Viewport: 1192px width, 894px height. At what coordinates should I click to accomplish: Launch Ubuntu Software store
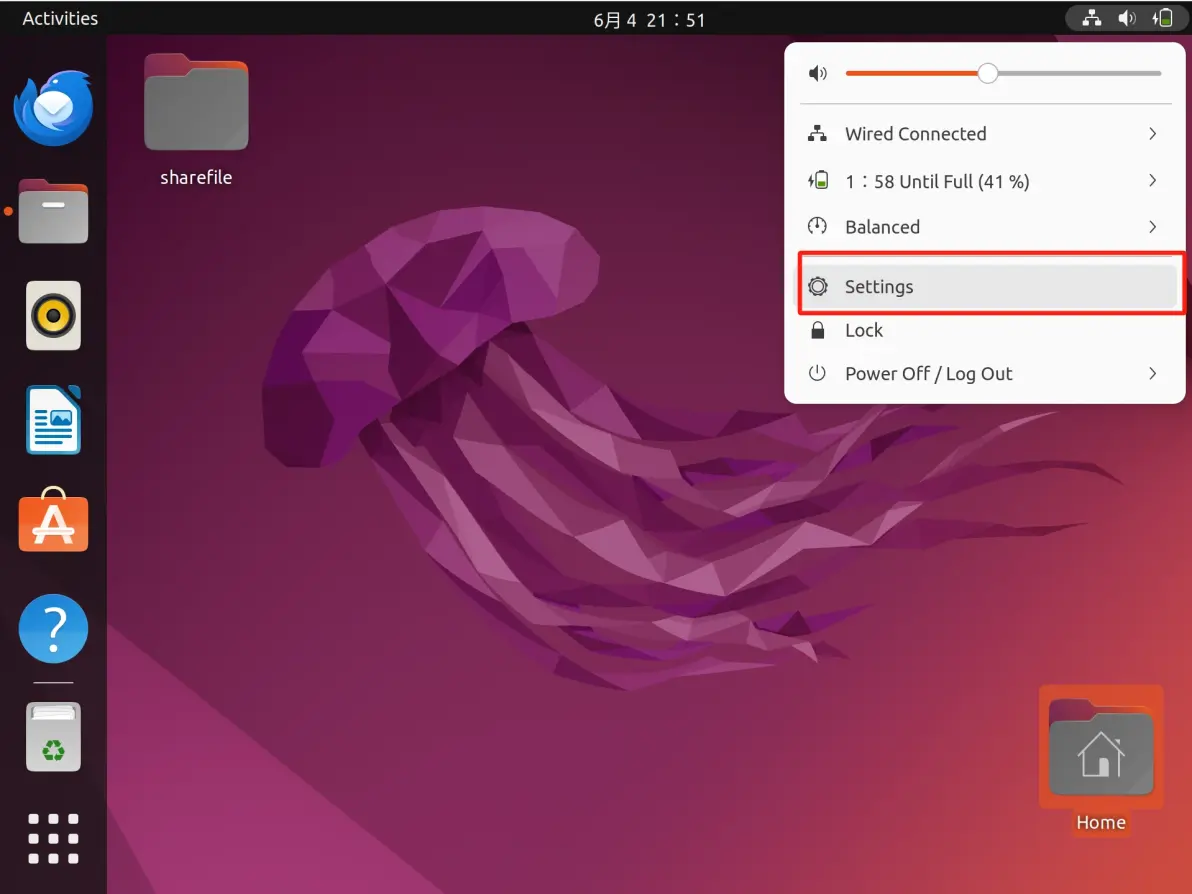[x=53, y=520]
